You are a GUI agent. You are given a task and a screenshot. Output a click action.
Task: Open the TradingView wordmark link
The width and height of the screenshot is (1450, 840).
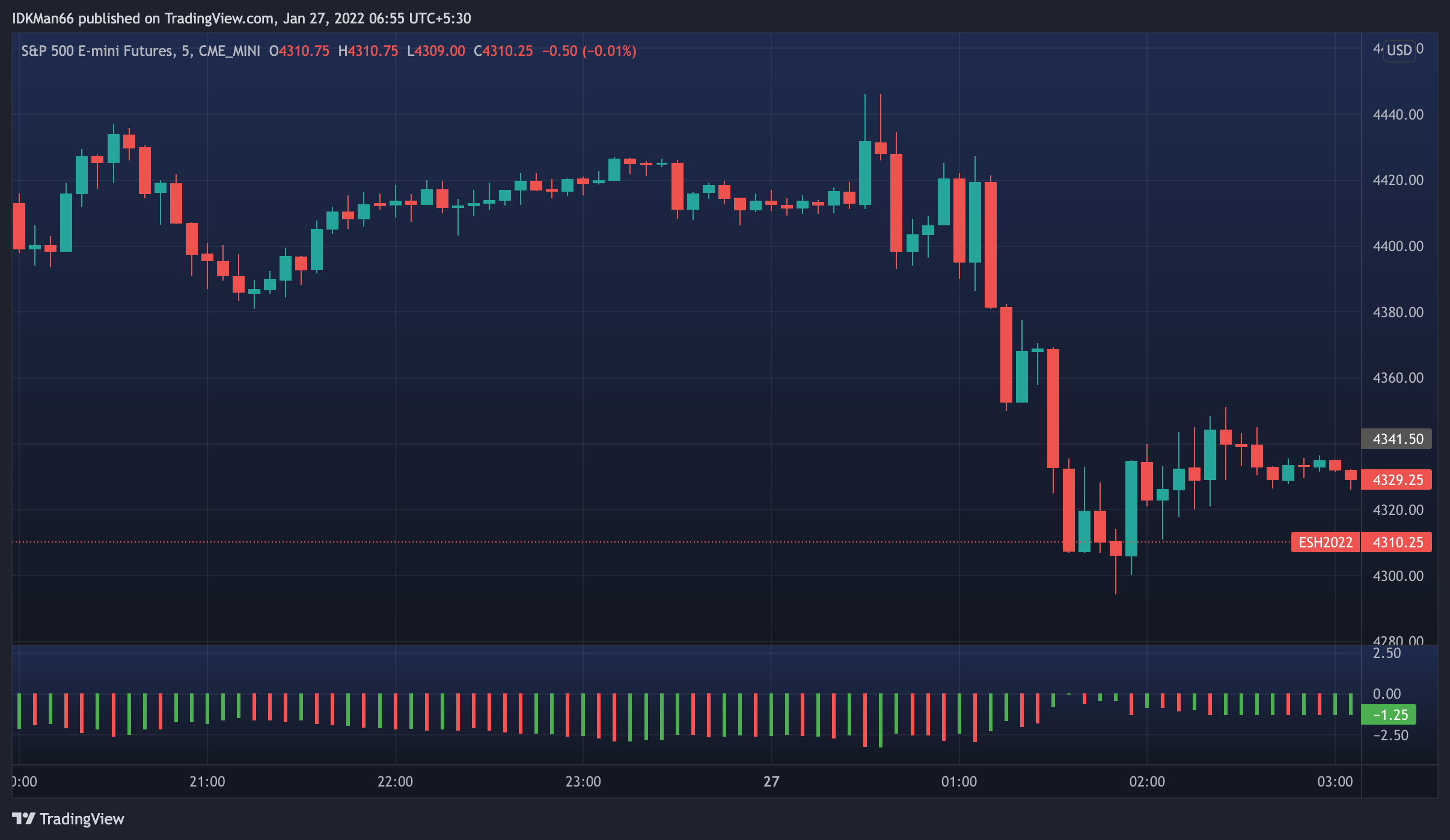coord(82,819)
